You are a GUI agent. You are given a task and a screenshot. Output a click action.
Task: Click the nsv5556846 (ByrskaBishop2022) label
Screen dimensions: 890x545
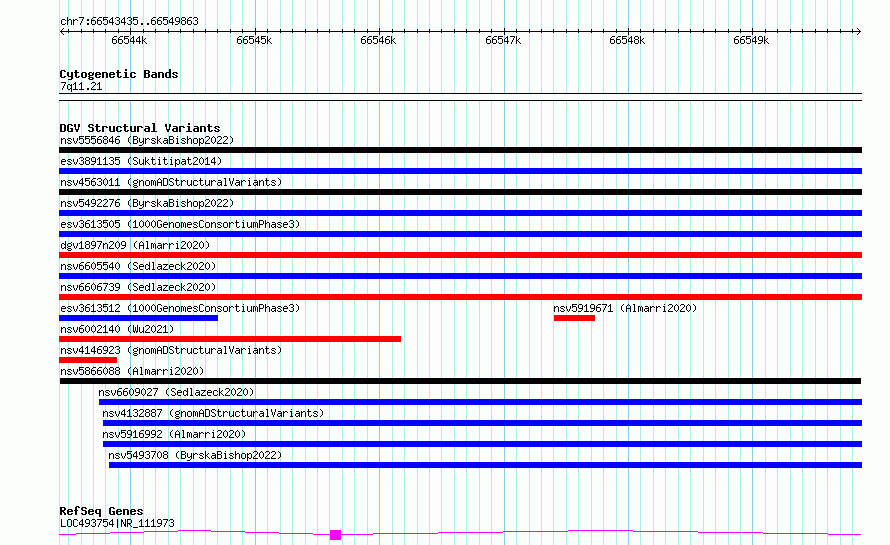[x=147, y=140]
